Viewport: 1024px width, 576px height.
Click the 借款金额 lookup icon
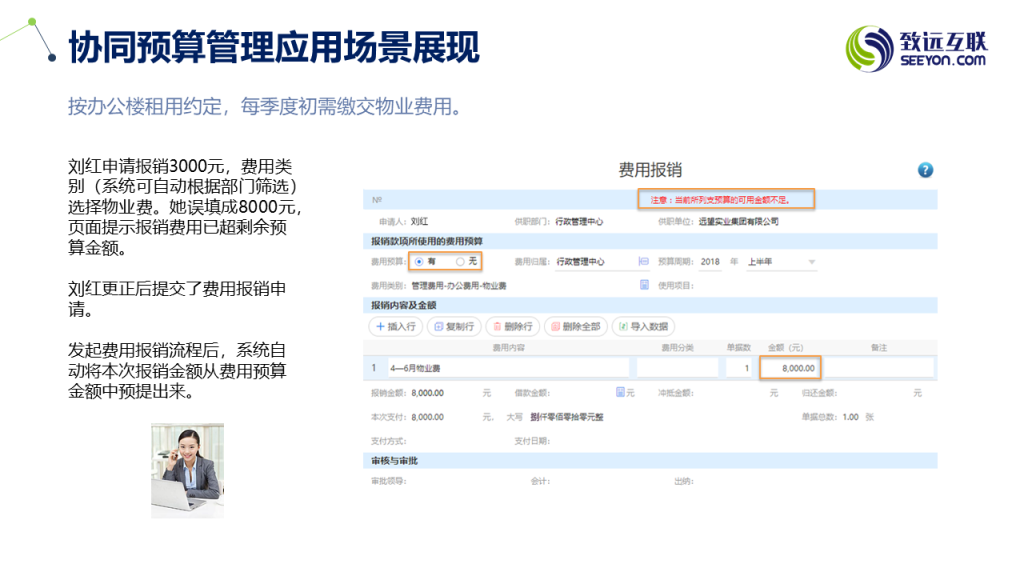pyautogui.click(x=620, y=392)
